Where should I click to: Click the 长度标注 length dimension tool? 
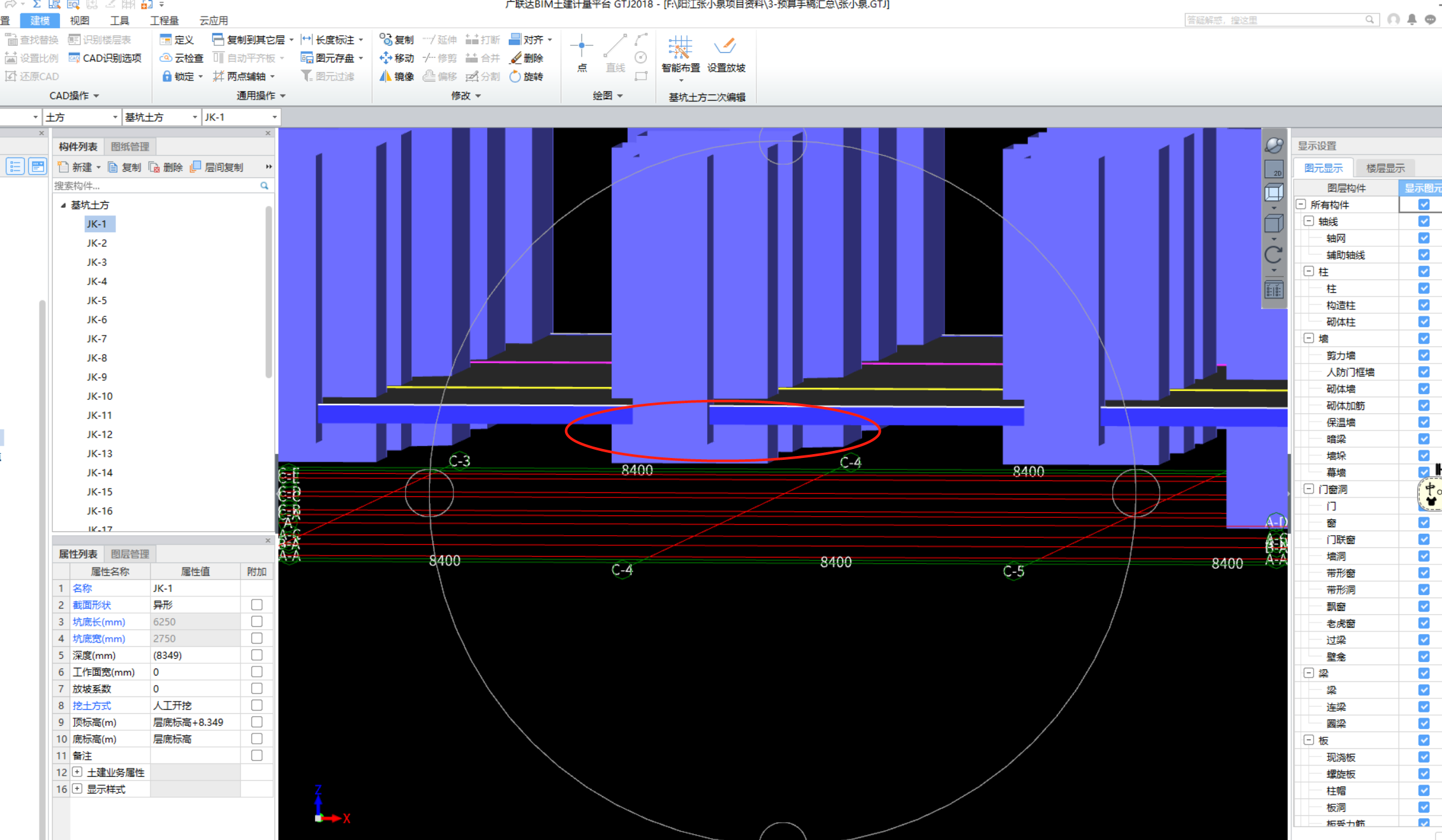[328, 40]
